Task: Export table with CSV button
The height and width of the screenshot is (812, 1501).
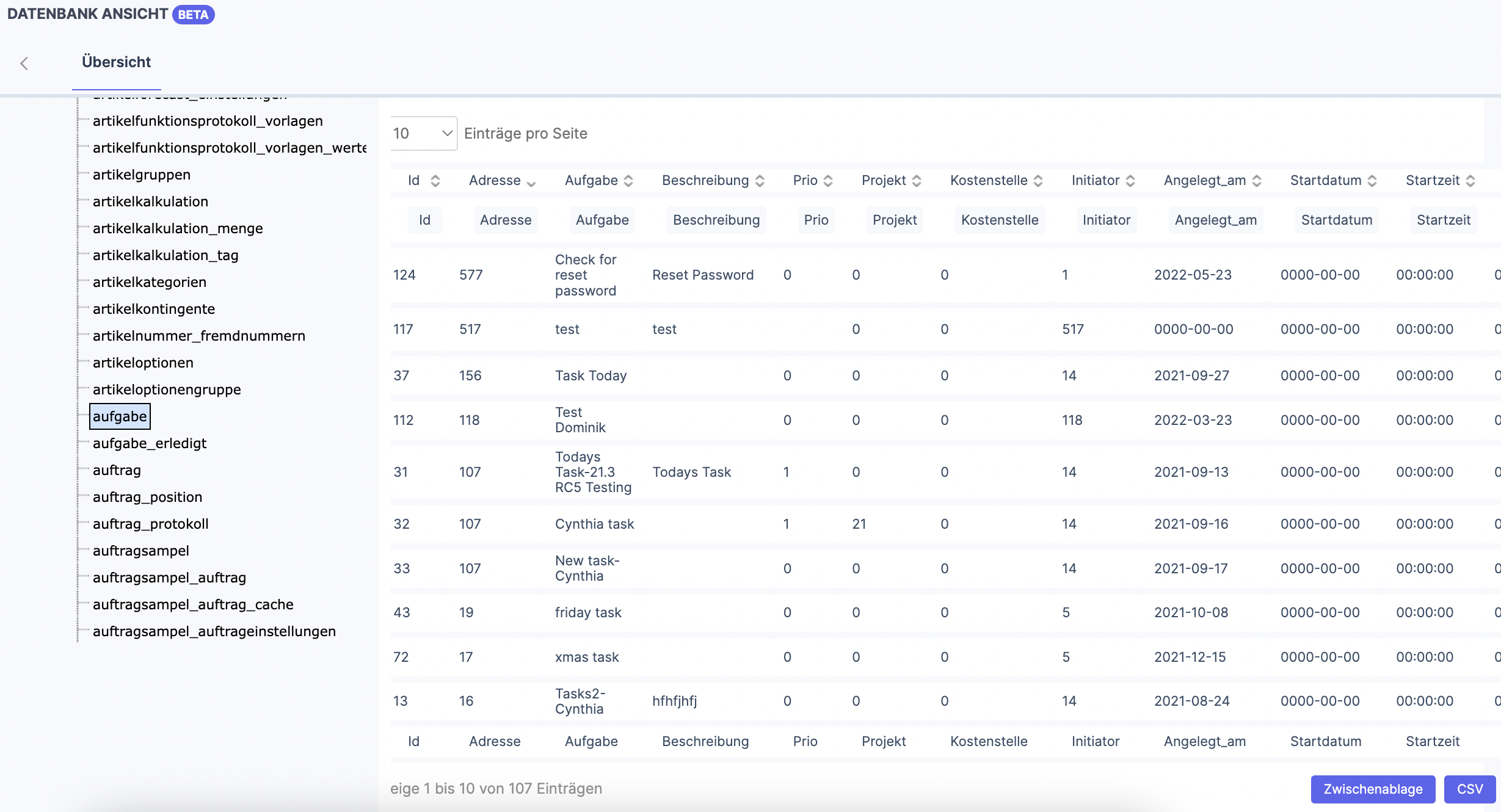Action: (1469, 789)
